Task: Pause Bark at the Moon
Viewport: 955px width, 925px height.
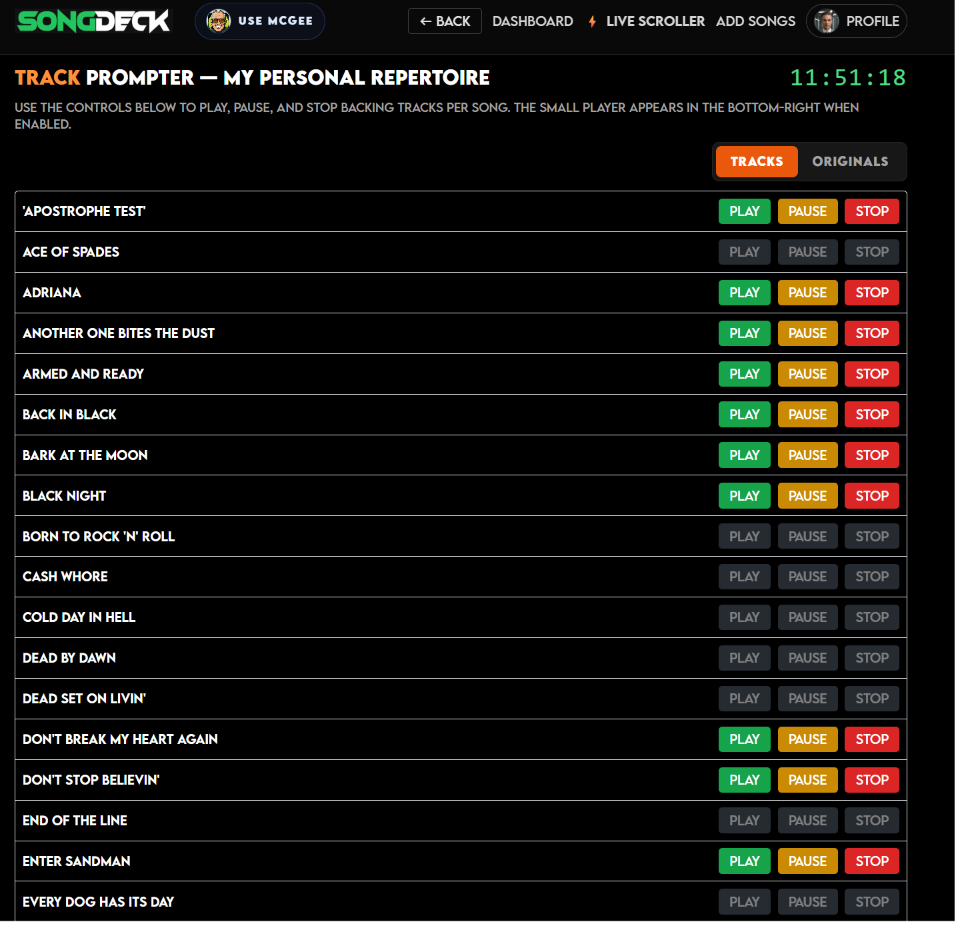Action: click(x=808, y=455)
